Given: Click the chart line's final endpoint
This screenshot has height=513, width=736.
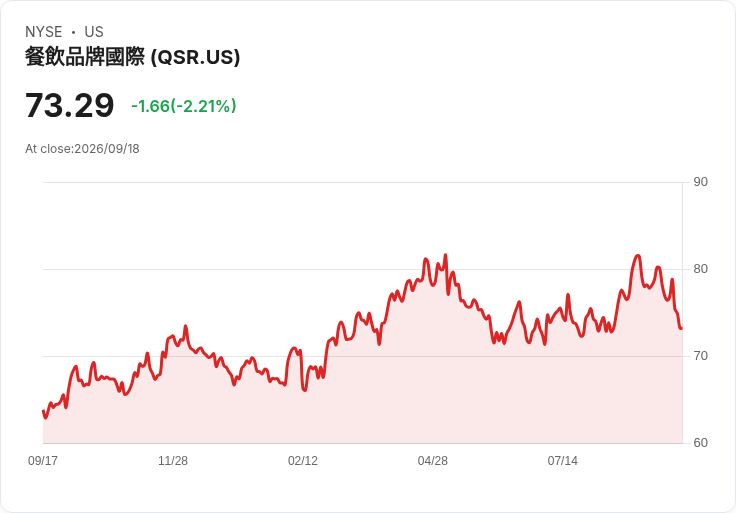Looking at the screenshot, I should pos(682,328).
